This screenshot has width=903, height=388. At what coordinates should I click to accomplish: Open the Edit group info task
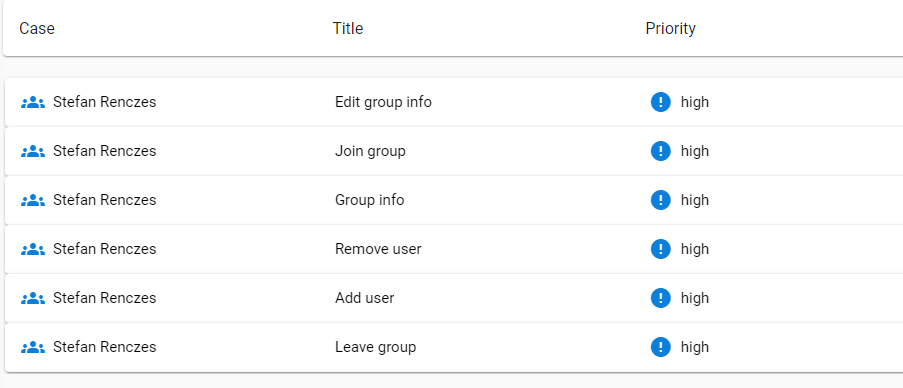(454, 102)
